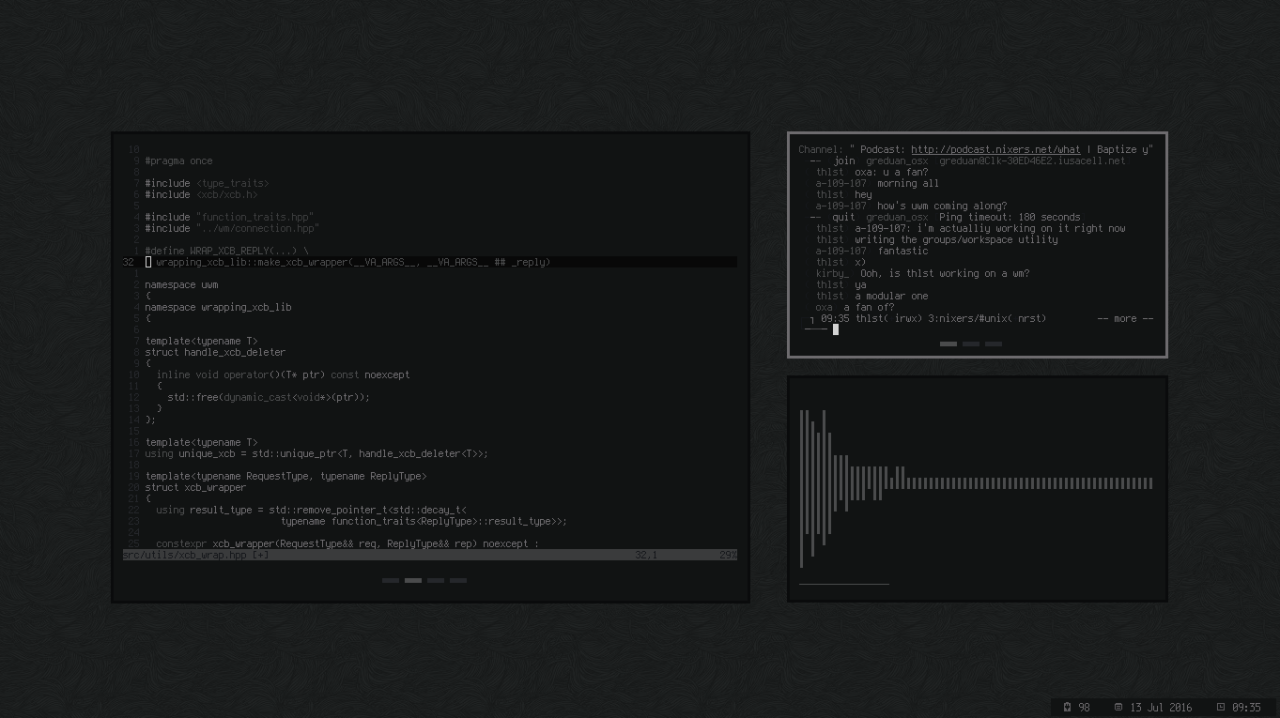Click the battery icon in status bar
Viewport: 1280px width, 718px height.
click(x=1067, y=707)
